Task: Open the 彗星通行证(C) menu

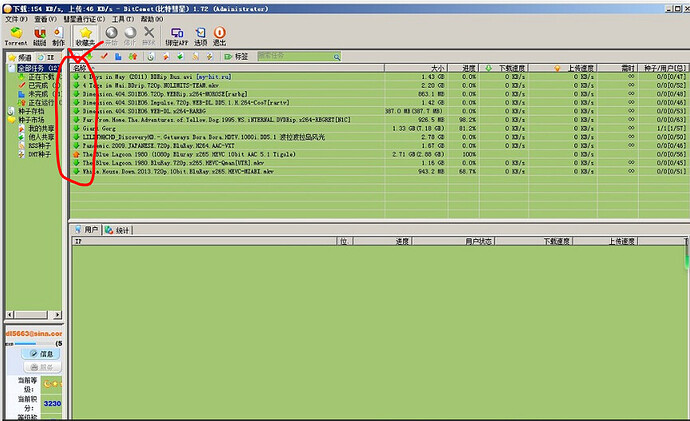Action: [84, 19]
